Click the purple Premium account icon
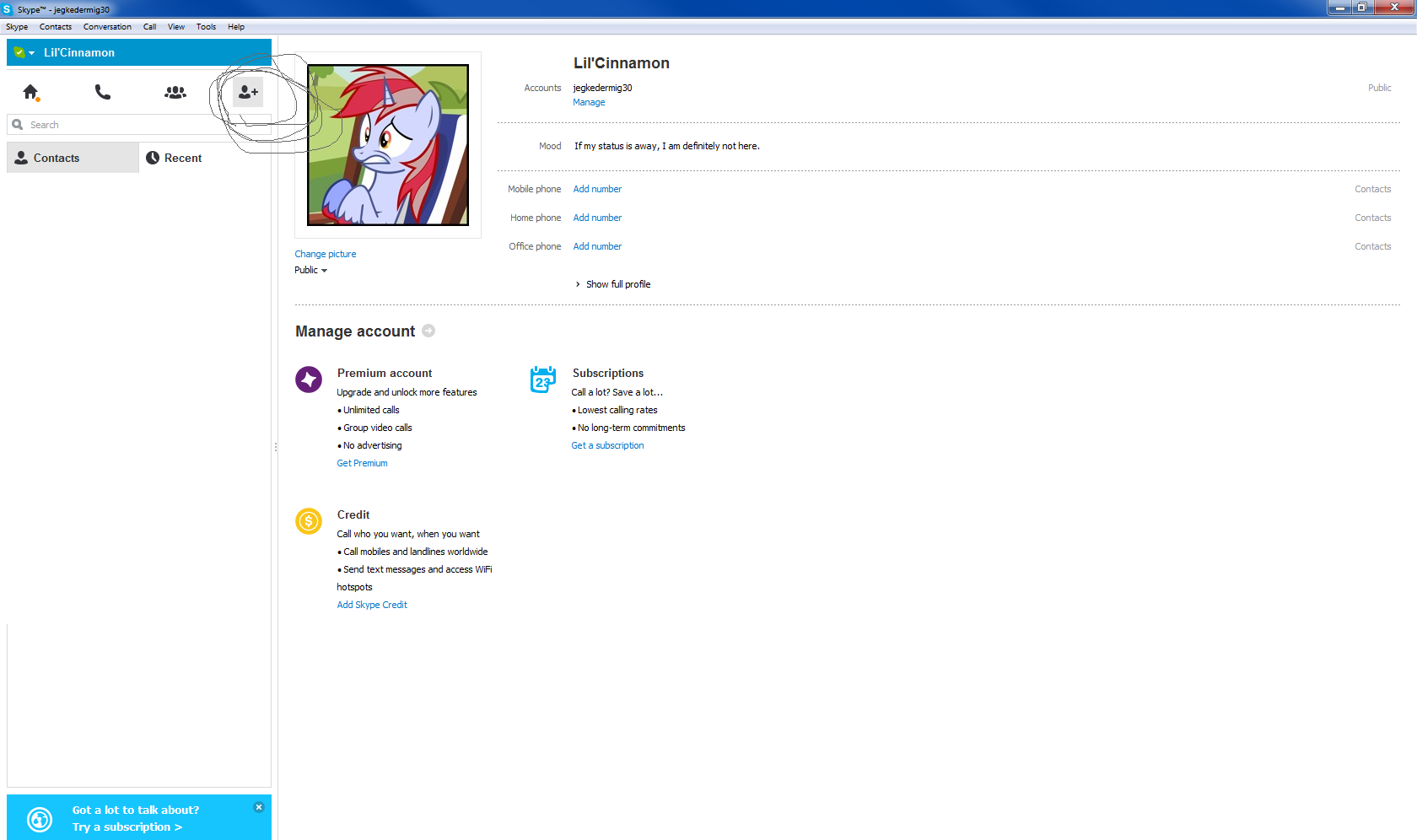 tap(309, 380)
